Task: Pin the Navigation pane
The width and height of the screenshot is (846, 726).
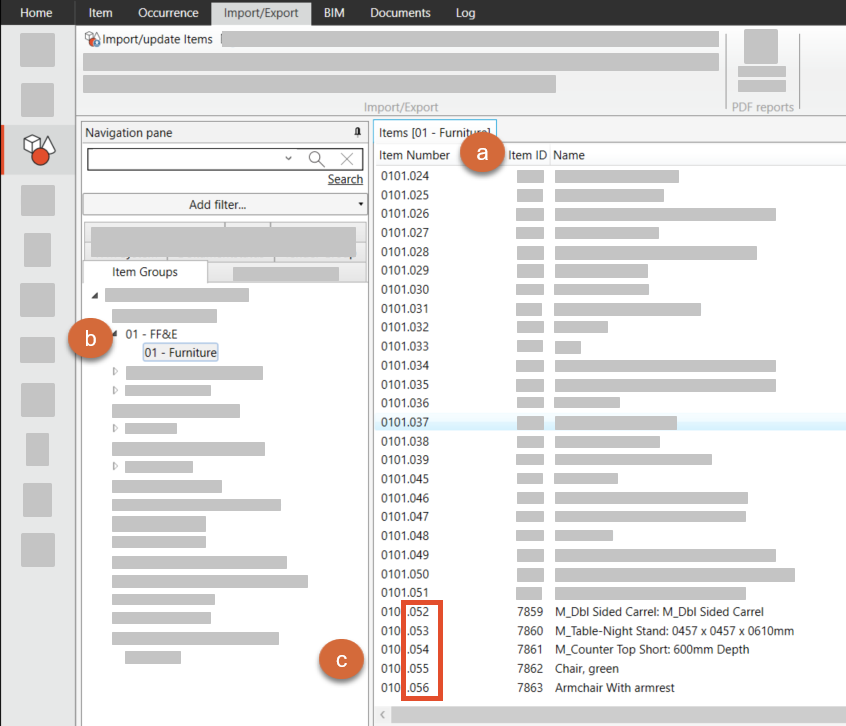Action: tap(358, 132)
